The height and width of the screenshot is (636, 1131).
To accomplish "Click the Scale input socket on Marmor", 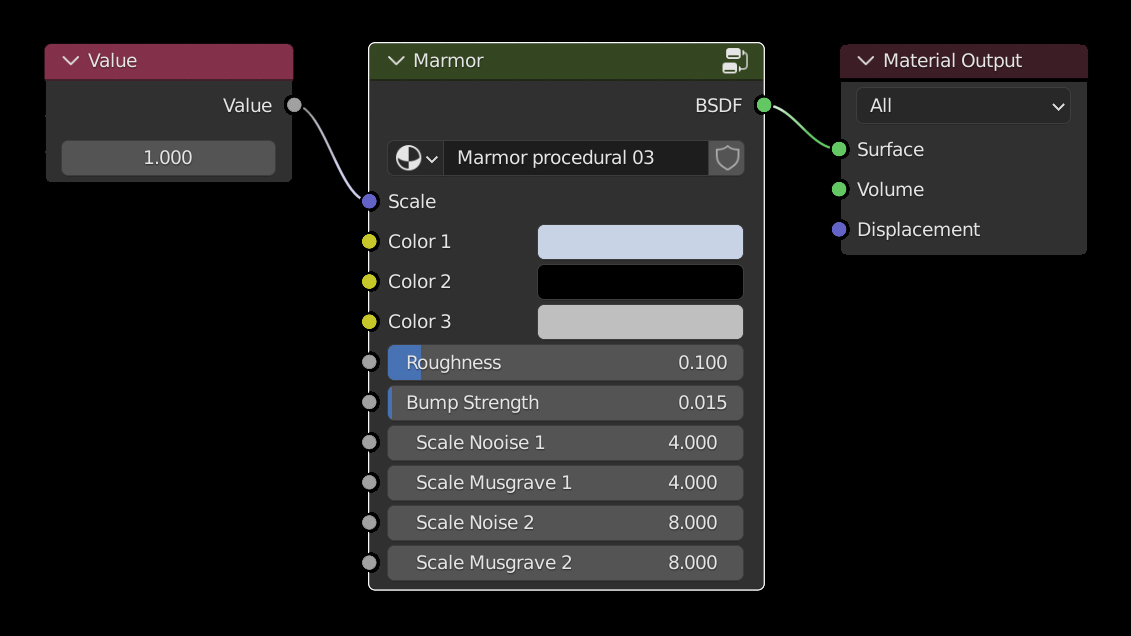I will [x=370, y=201].
